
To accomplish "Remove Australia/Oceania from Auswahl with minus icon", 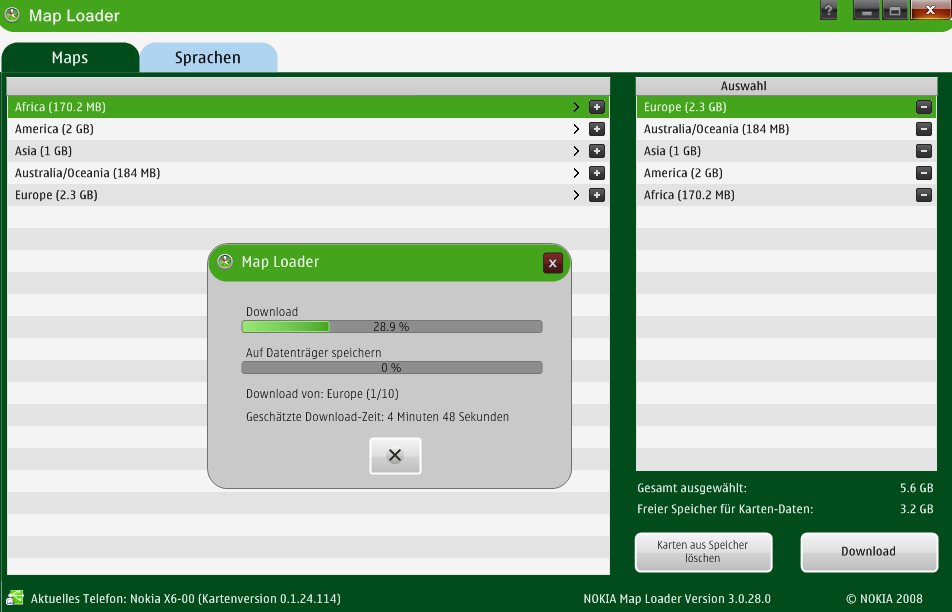I will (923, 129).
